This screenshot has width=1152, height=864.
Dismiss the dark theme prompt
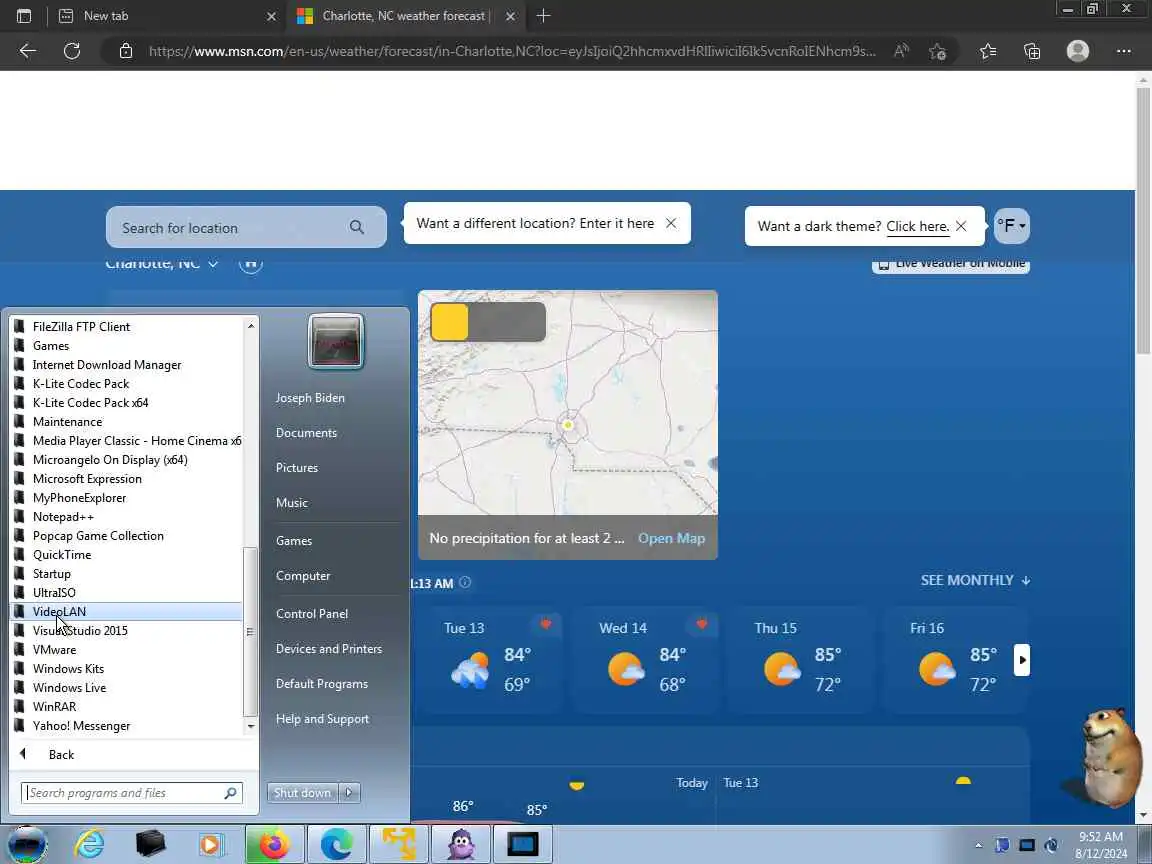click(961, 226)
